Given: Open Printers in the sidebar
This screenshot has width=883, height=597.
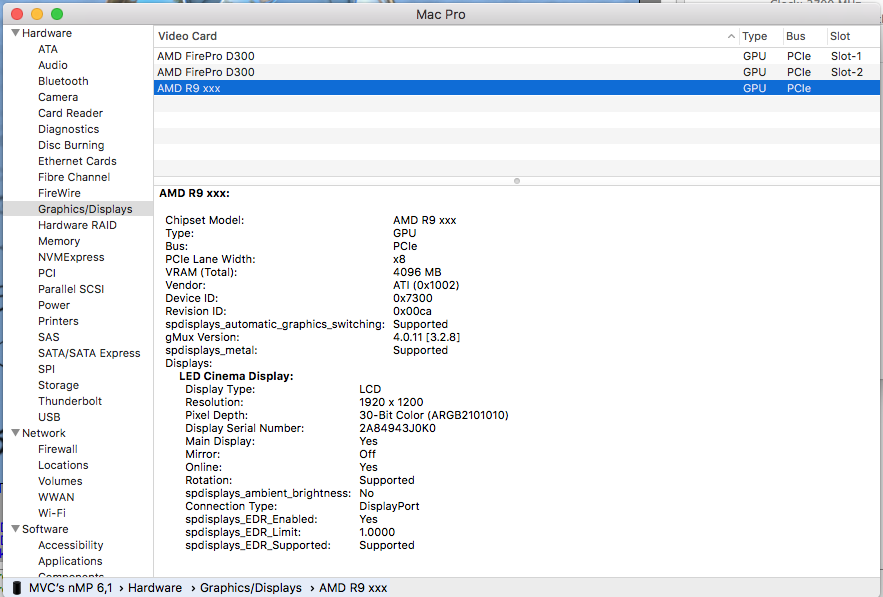Looking at the screenshot, I should click(58, 321).
